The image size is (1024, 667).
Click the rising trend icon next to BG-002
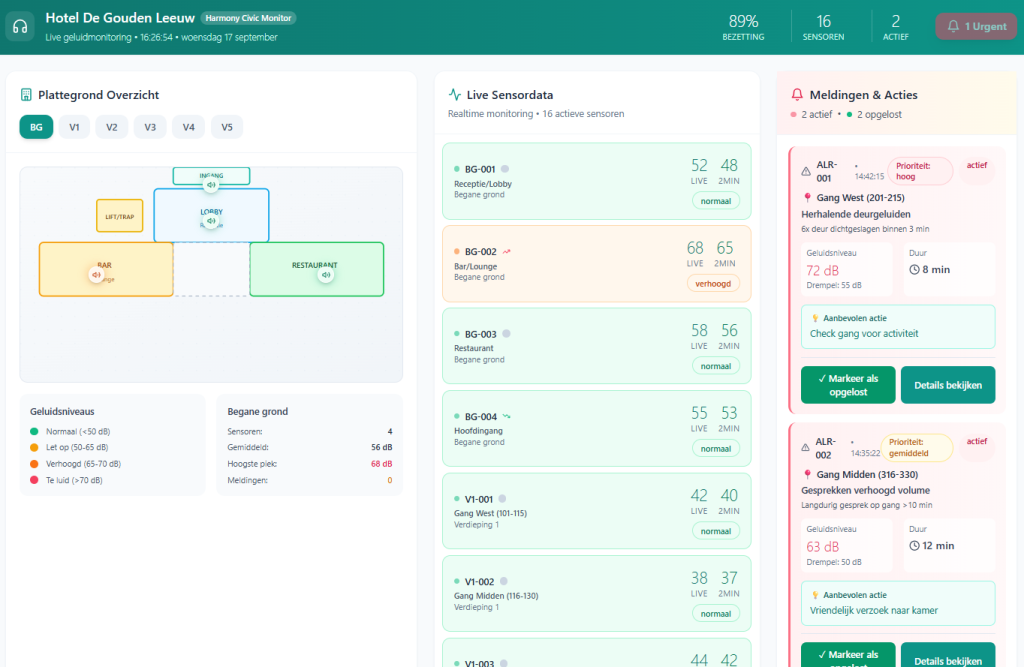click(507, 252)
